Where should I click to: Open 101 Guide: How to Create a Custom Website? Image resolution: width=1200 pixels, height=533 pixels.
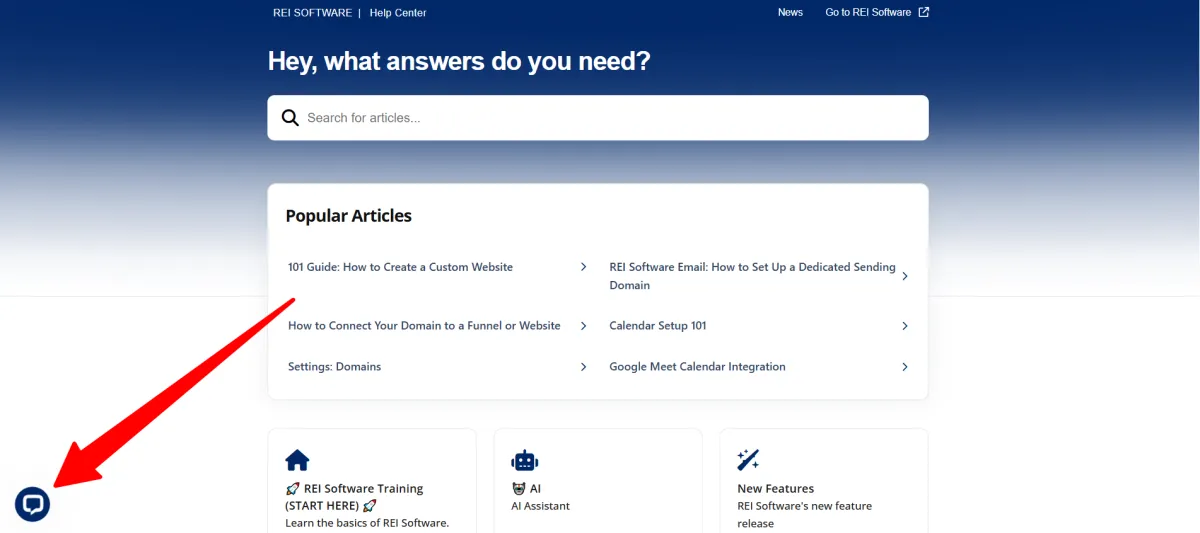tap(400, 267)
